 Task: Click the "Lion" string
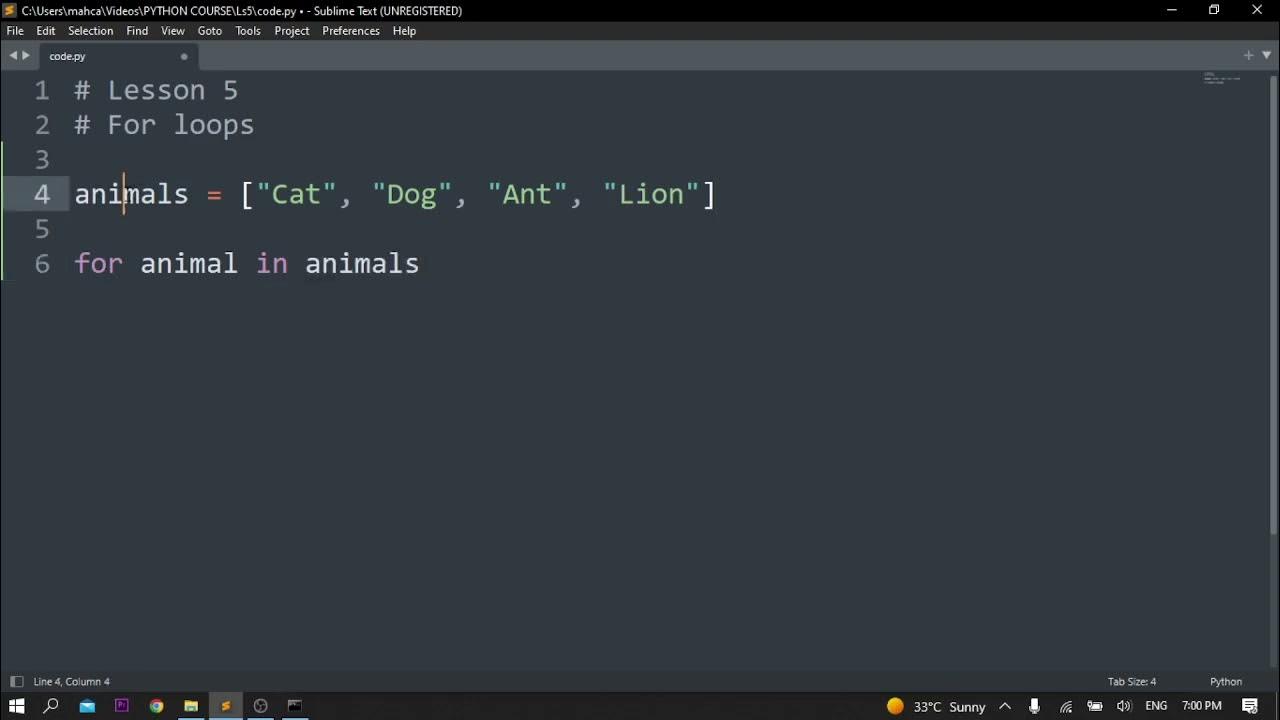pyautogui.click(x=651, y=194)
